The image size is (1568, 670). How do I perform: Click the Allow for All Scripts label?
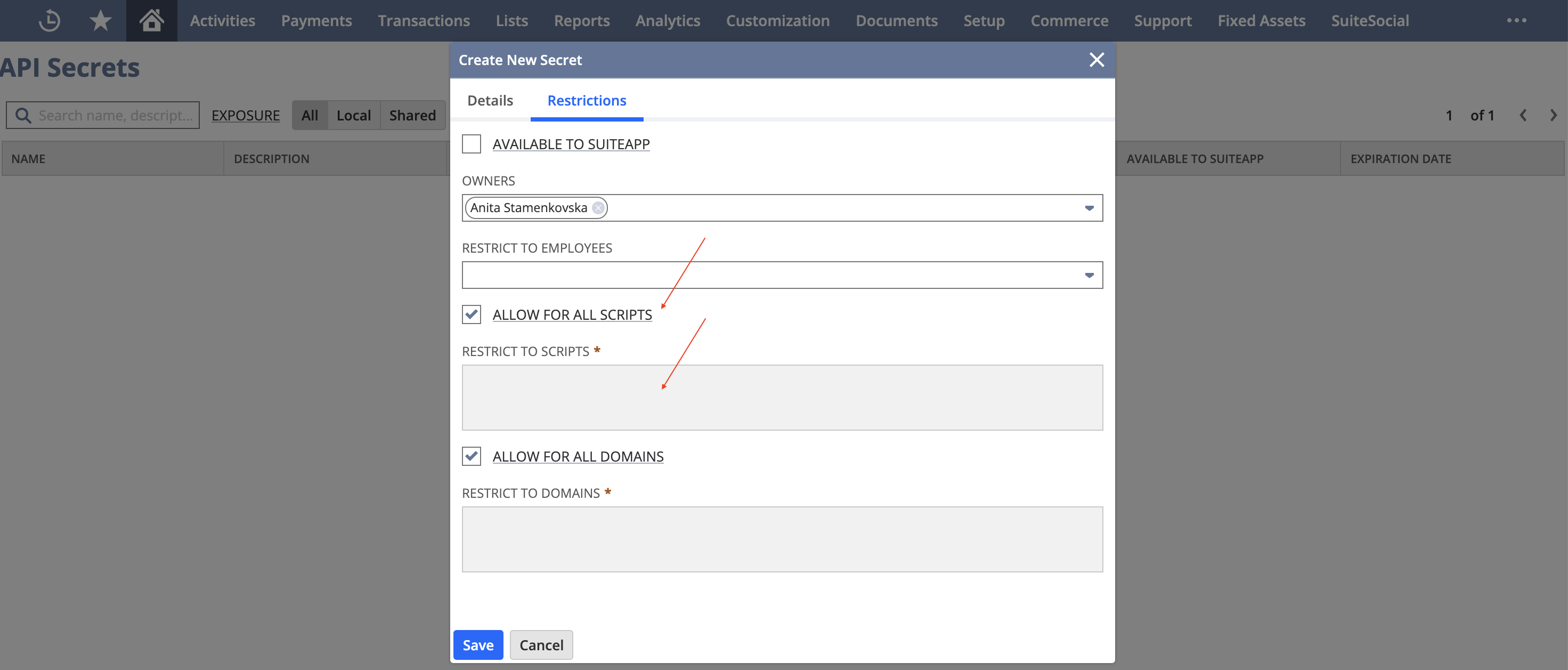[572, 314]
